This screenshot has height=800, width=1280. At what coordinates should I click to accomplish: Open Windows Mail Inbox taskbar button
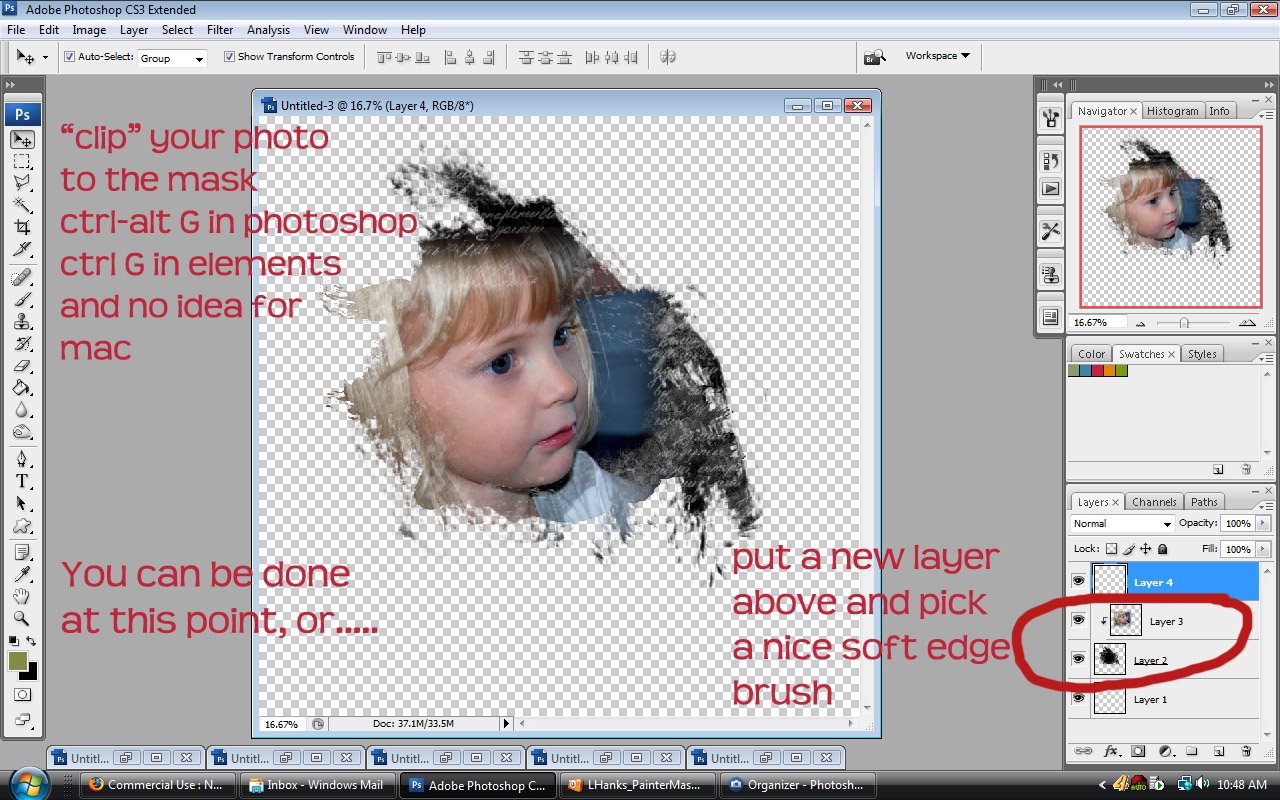tap(317, 785)
